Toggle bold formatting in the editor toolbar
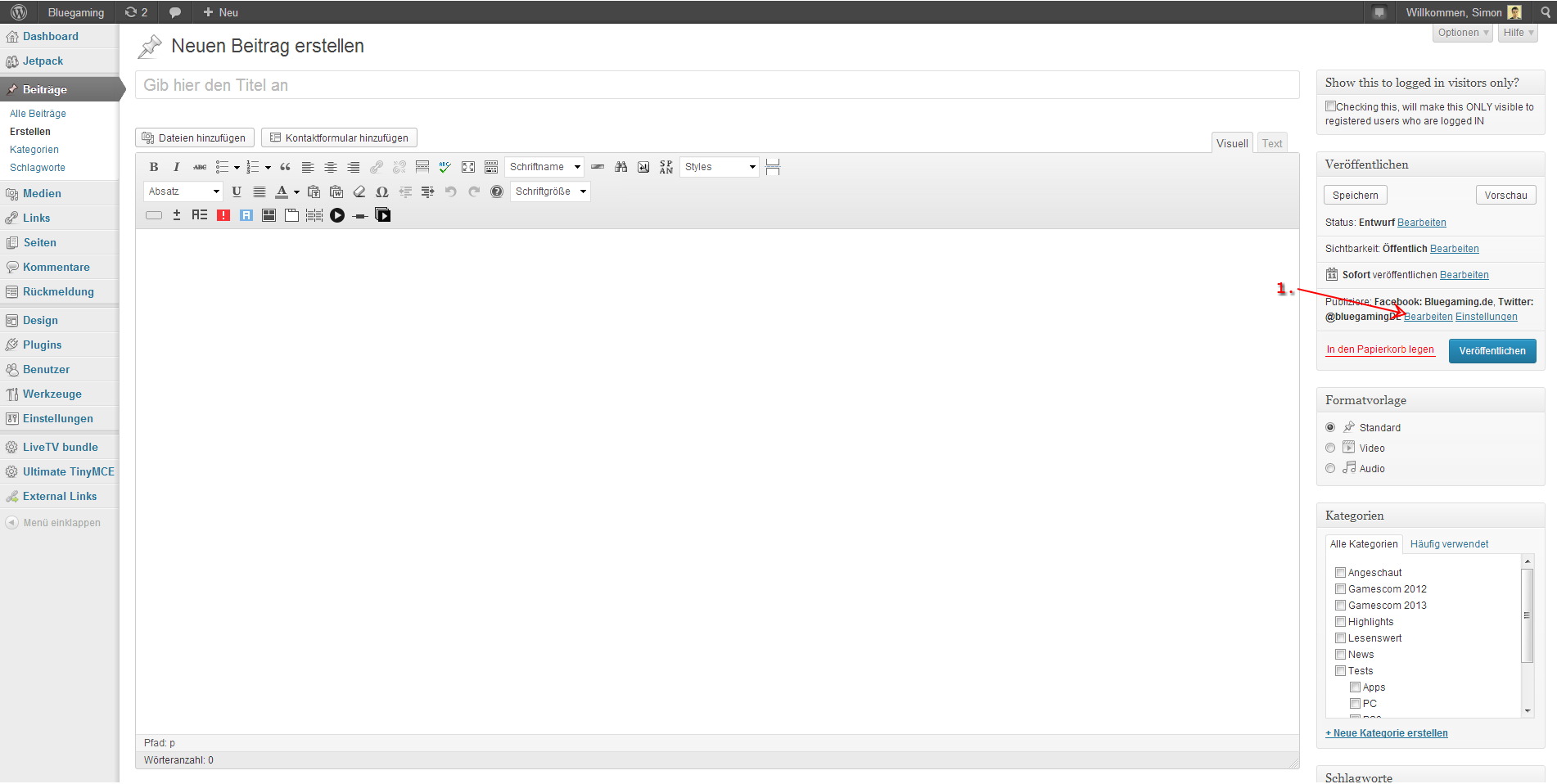Image resolution: width=1557 pixels, height=784 pixels. tap(154, 167)
